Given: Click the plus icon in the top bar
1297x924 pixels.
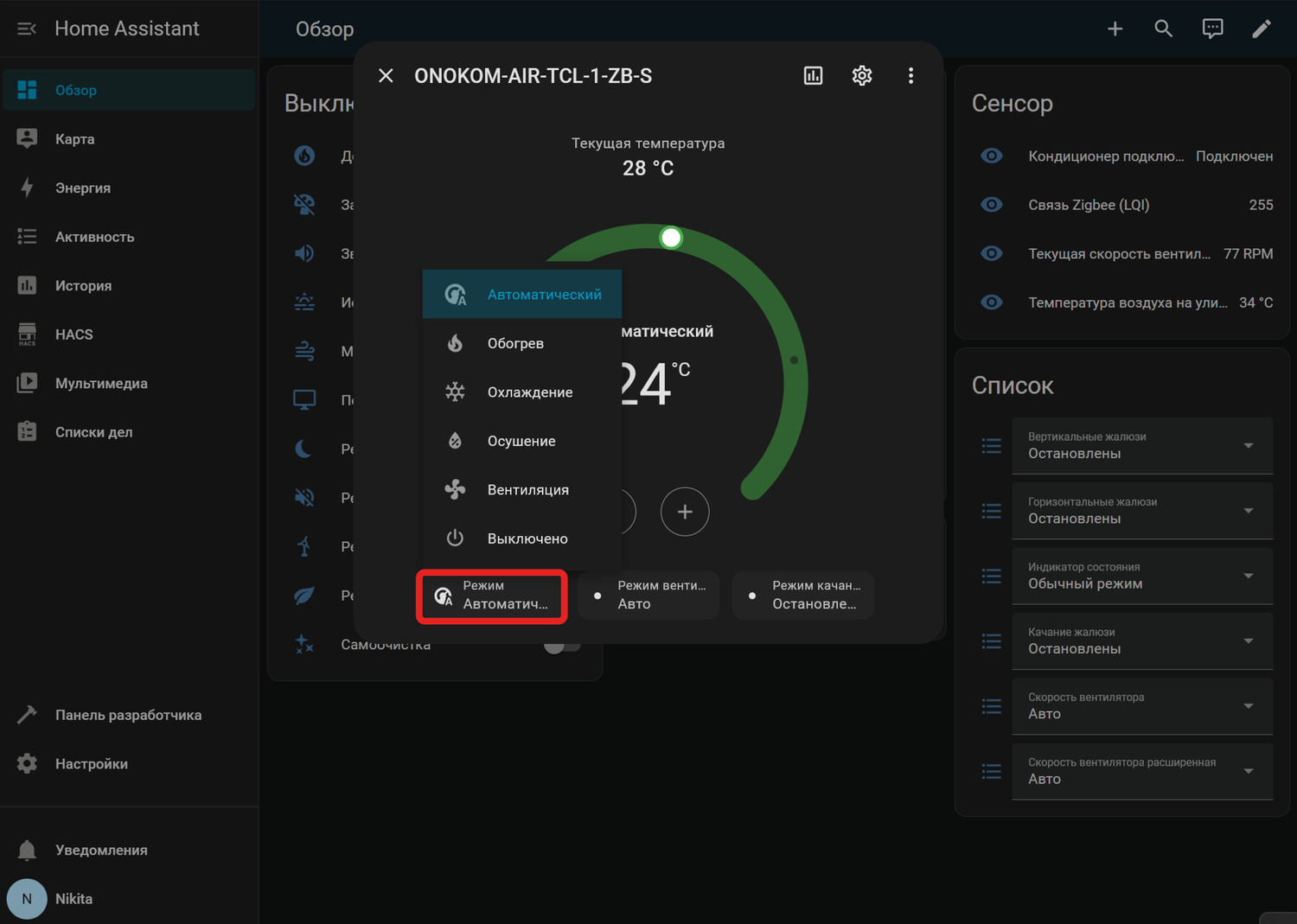Looking at the screenshot, I should pyautogui.click(x=1115, y=29).
